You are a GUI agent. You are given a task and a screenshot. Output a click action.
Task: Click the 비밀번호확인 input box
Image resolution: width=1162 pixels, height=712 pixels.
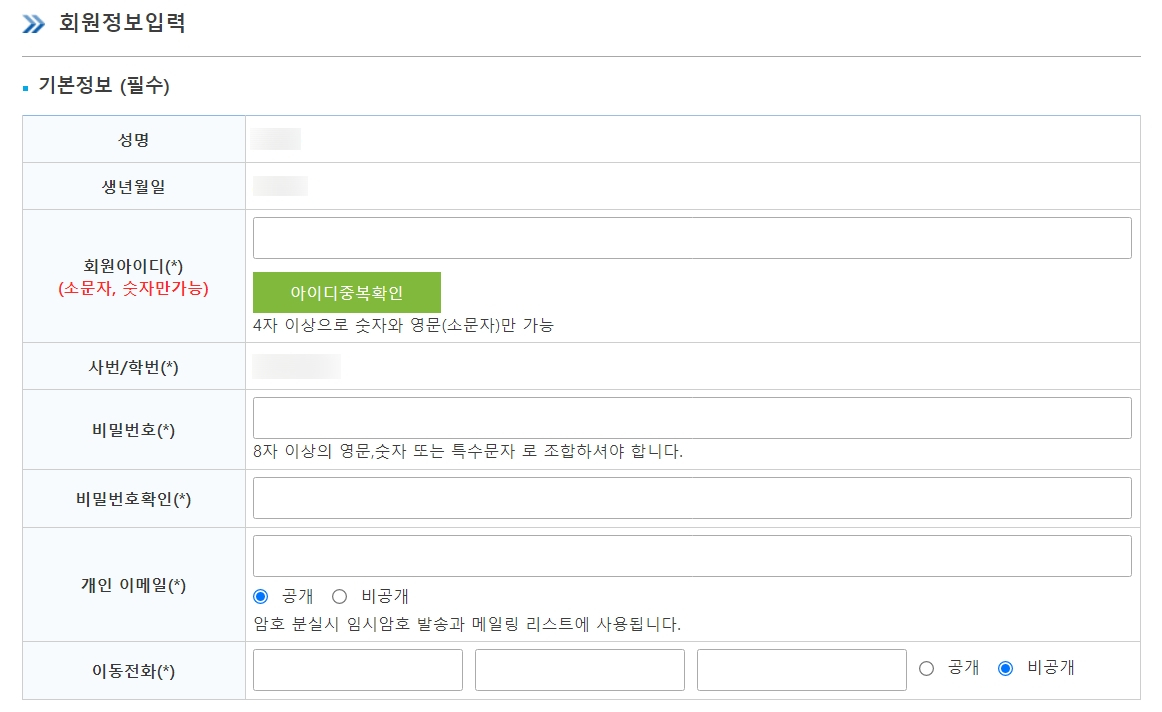click(692, 498)
